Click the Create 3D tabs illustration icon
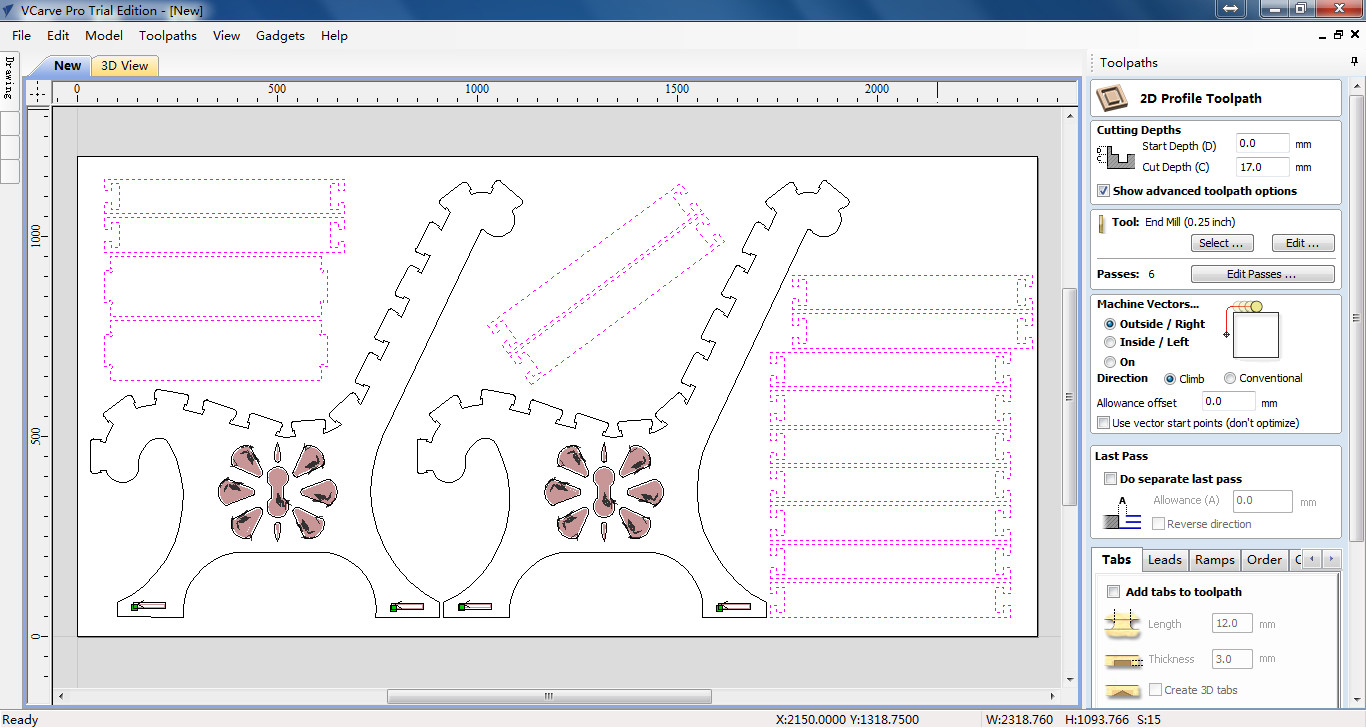 tap(1121, 690)
